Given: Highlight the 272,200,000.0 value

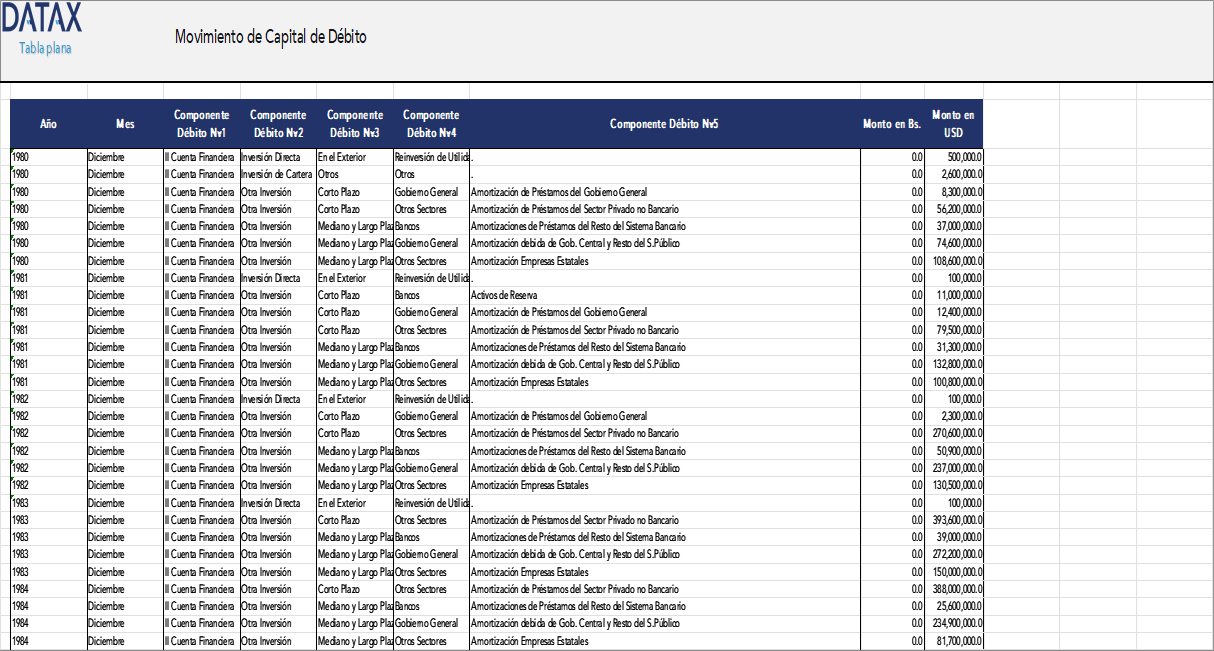Looking at the screenshot, I should [x=954, y=554].
